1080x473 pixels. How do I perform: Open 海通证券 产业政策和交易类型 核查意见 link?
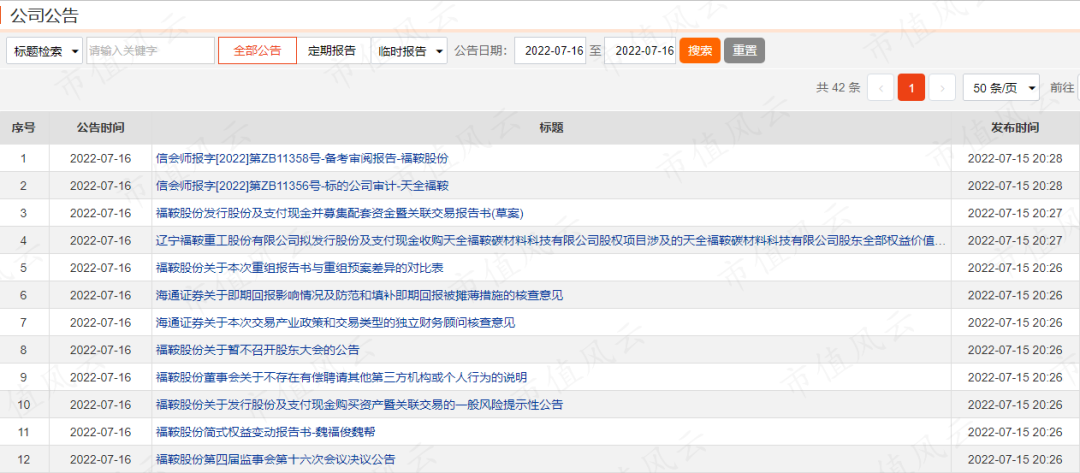pos(335,323)
